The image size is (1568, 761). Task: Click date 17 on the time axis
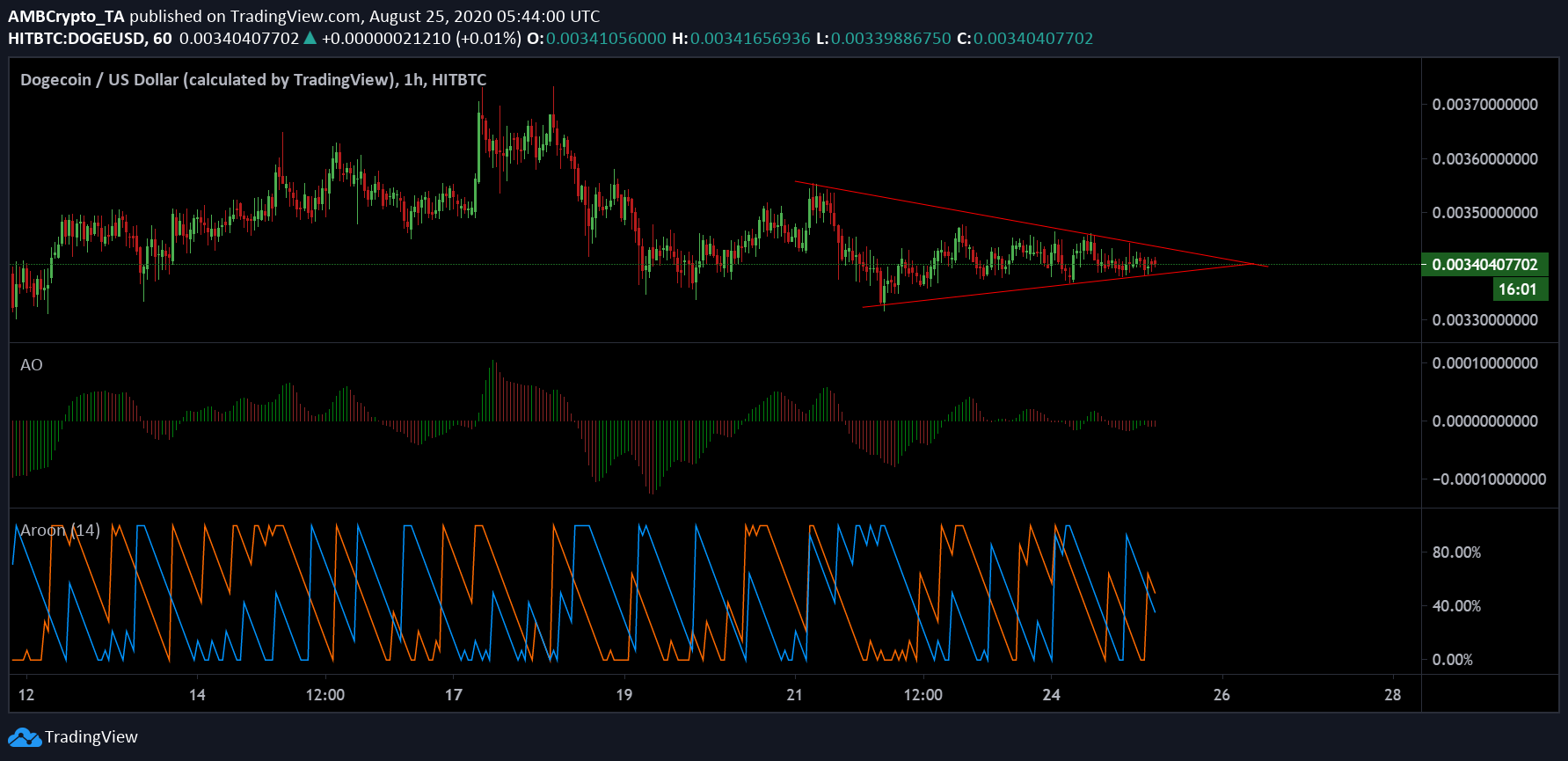click(x=453, y=695)
